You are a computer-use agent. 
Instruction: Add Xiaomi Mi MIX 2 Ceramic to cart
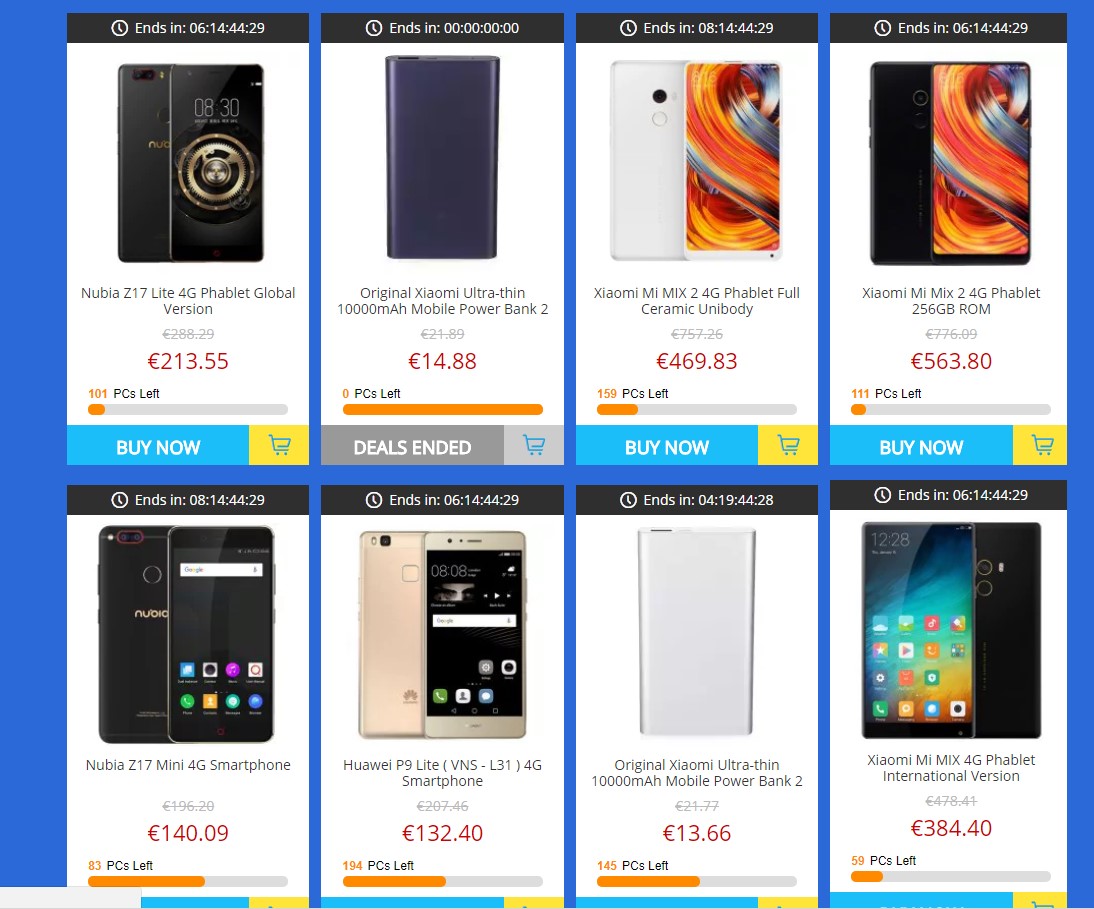tap(788, 445)
